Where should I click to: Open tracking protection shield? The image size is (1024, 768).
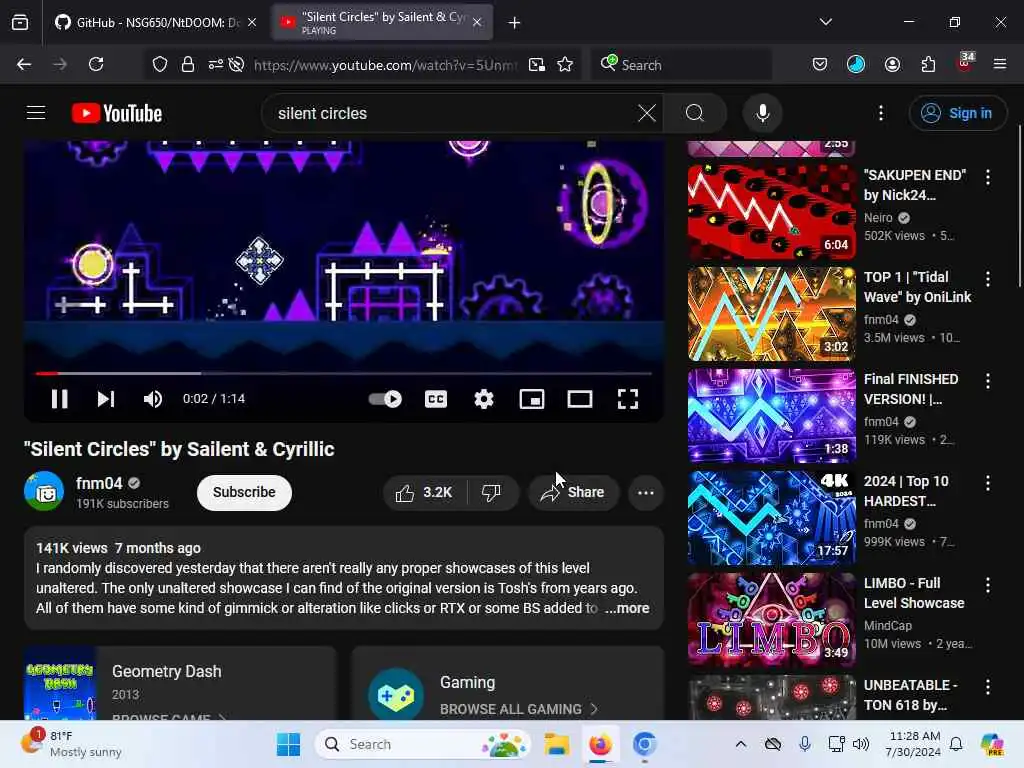[x=160, y=64]
